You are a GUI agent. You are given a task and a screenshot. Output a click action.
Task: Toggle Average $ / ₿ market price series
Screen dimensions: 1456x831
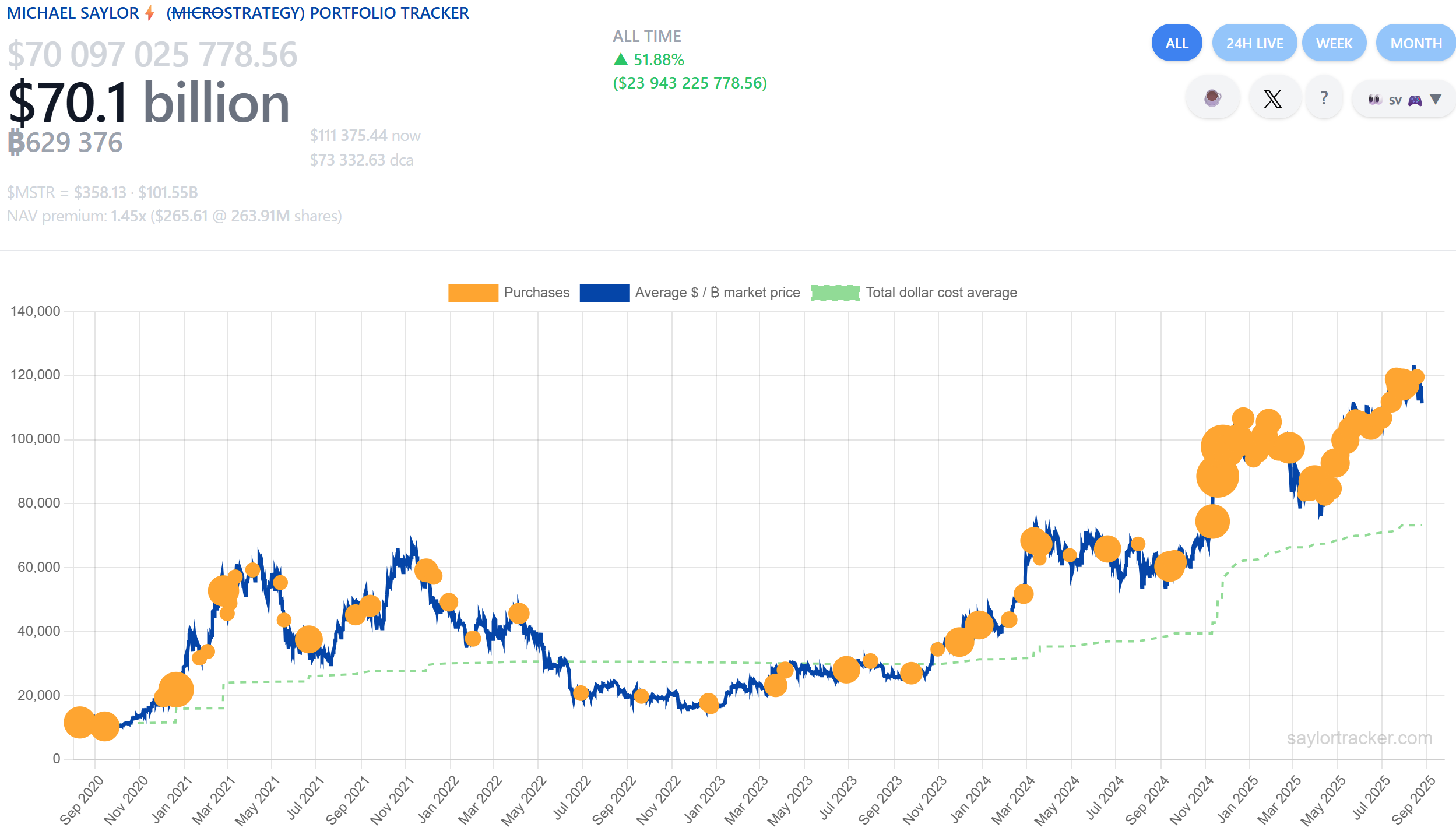[690, 293]
